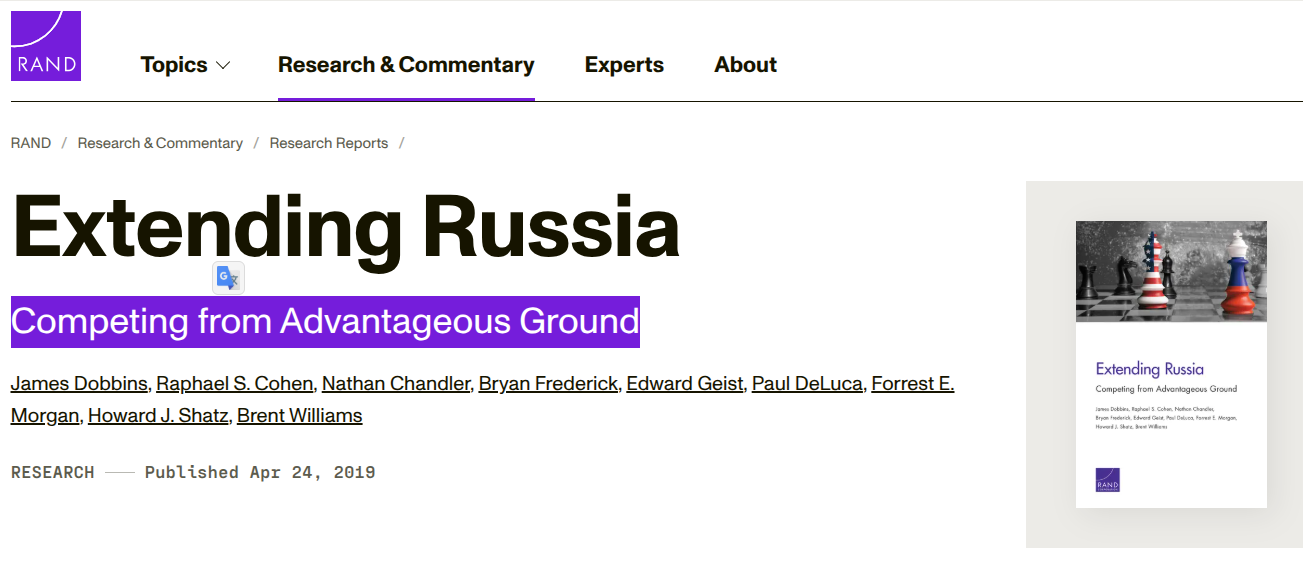Click the Google Translate popup icon

[228, 278]
